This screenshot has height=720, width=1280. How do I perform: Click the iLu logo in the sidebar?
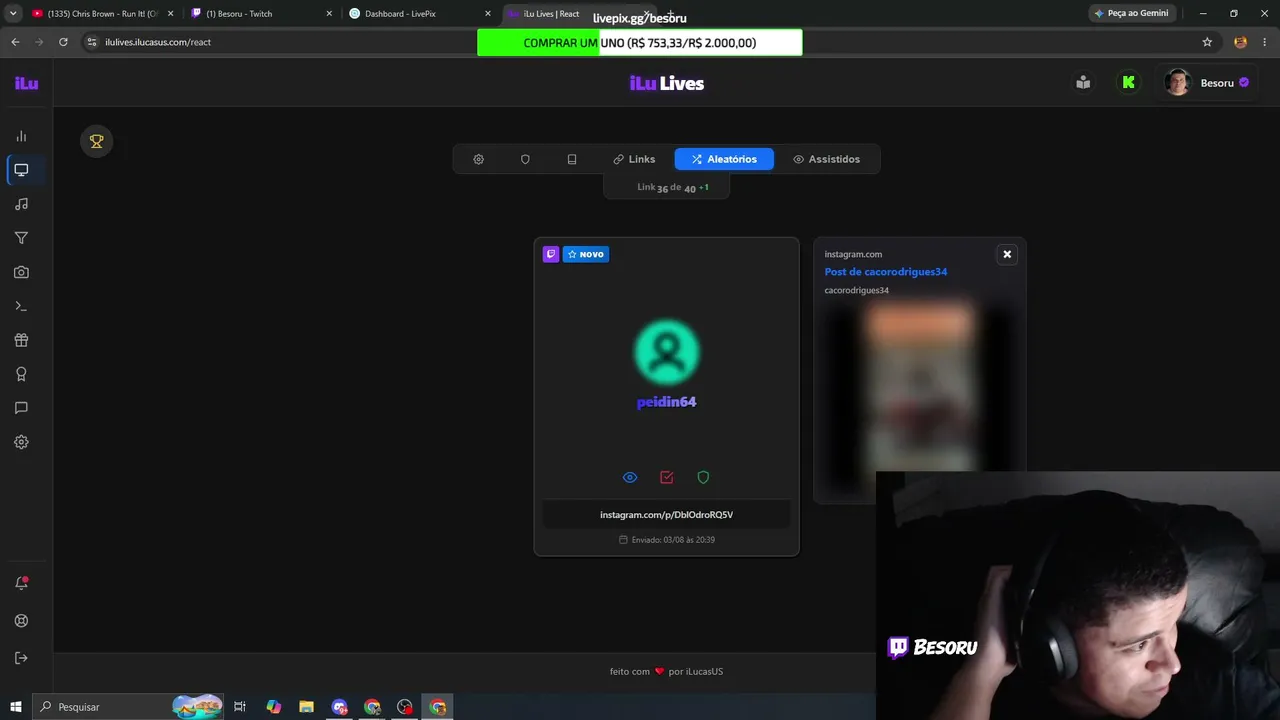click(x=26, y=83)
